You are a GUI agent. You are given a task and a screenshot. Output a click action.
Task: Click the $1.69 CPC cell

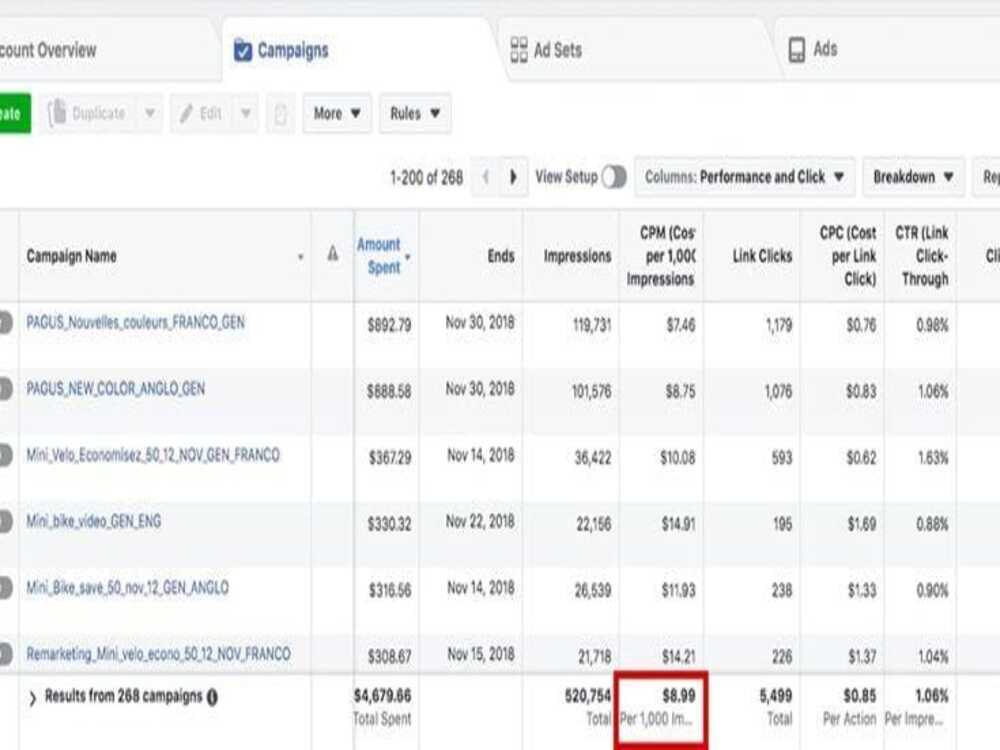tap(862, 525)
